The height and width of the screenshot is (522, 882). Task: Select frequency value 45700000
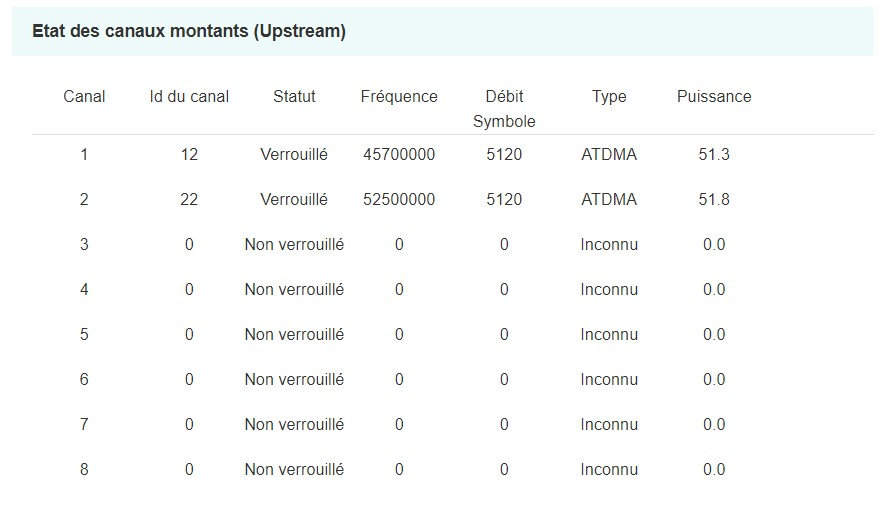tap(399, 155)
